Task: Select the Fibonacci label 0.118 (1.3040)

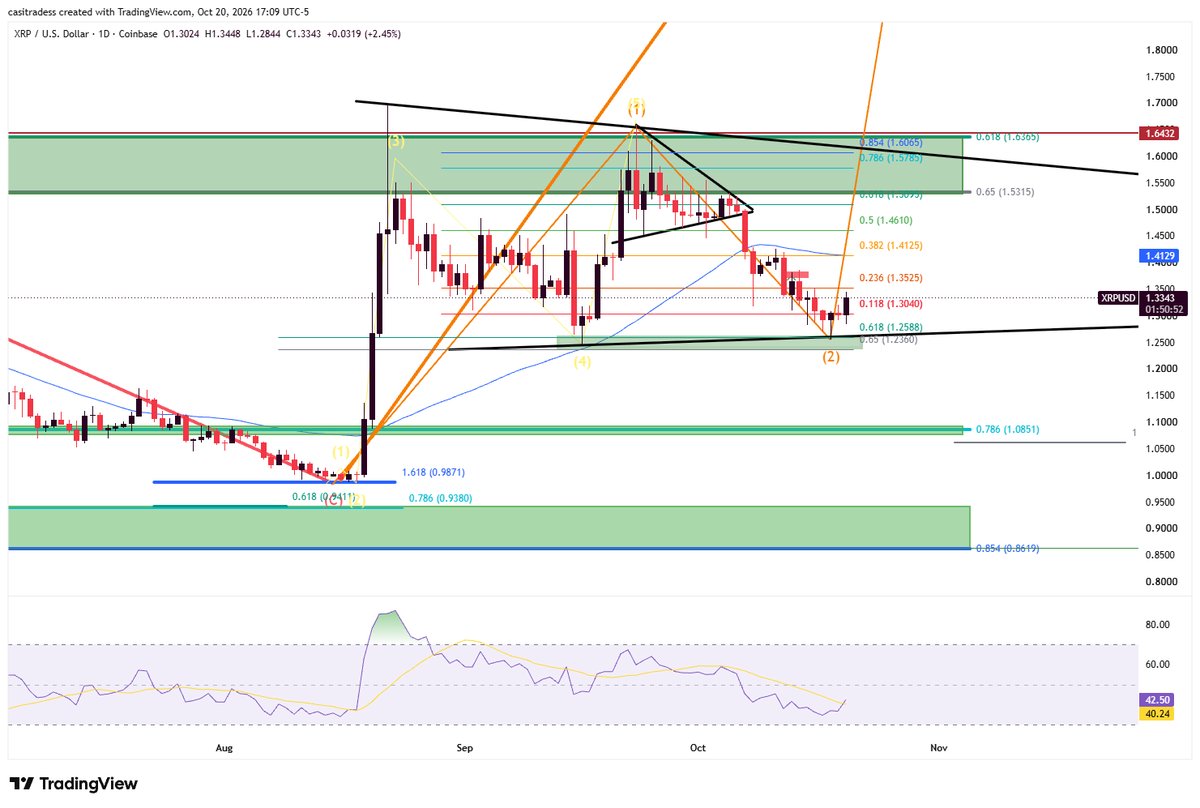Action: [x=892, y=303]
